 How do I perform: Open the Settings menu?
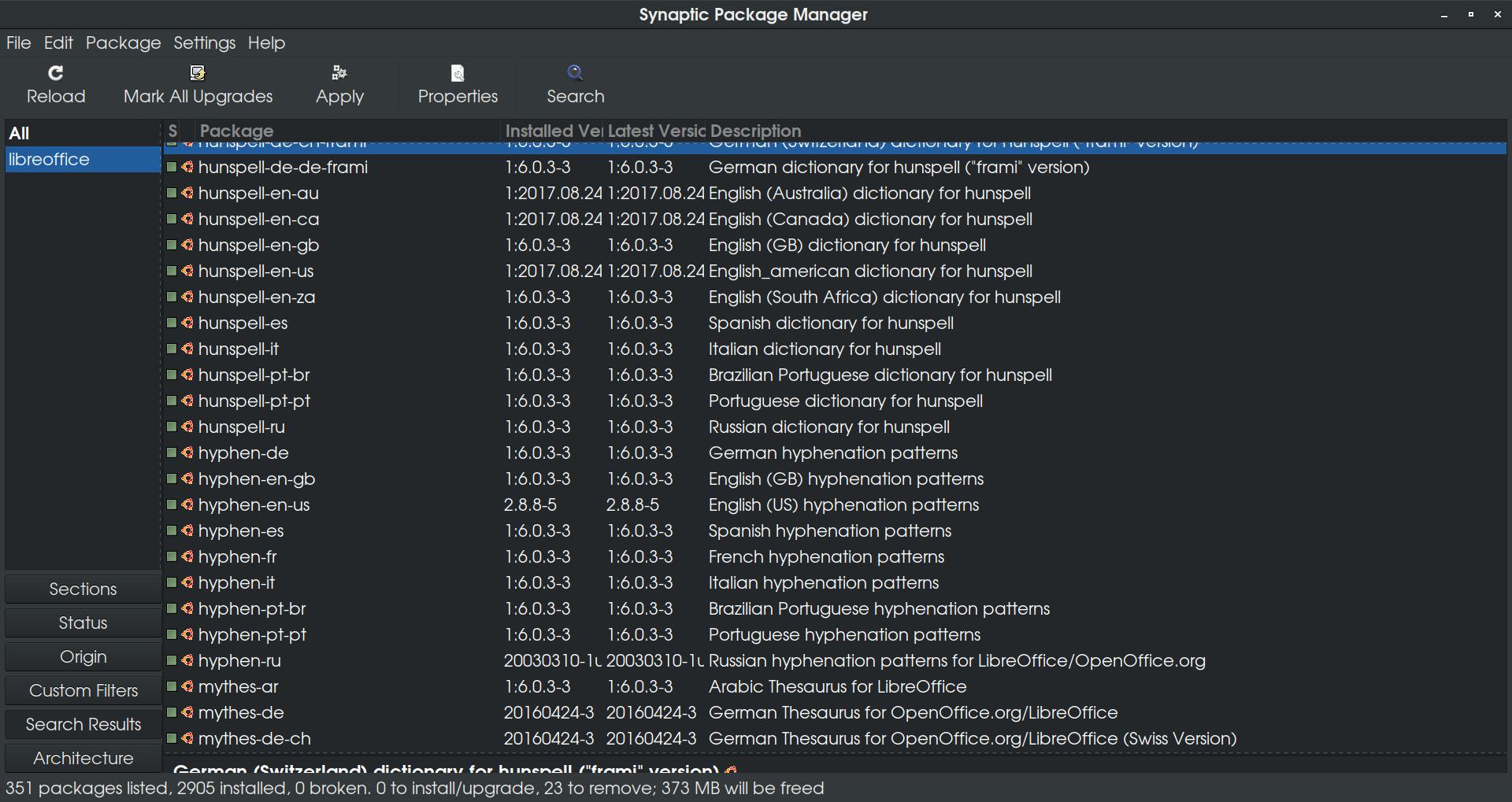coord(204,43)
